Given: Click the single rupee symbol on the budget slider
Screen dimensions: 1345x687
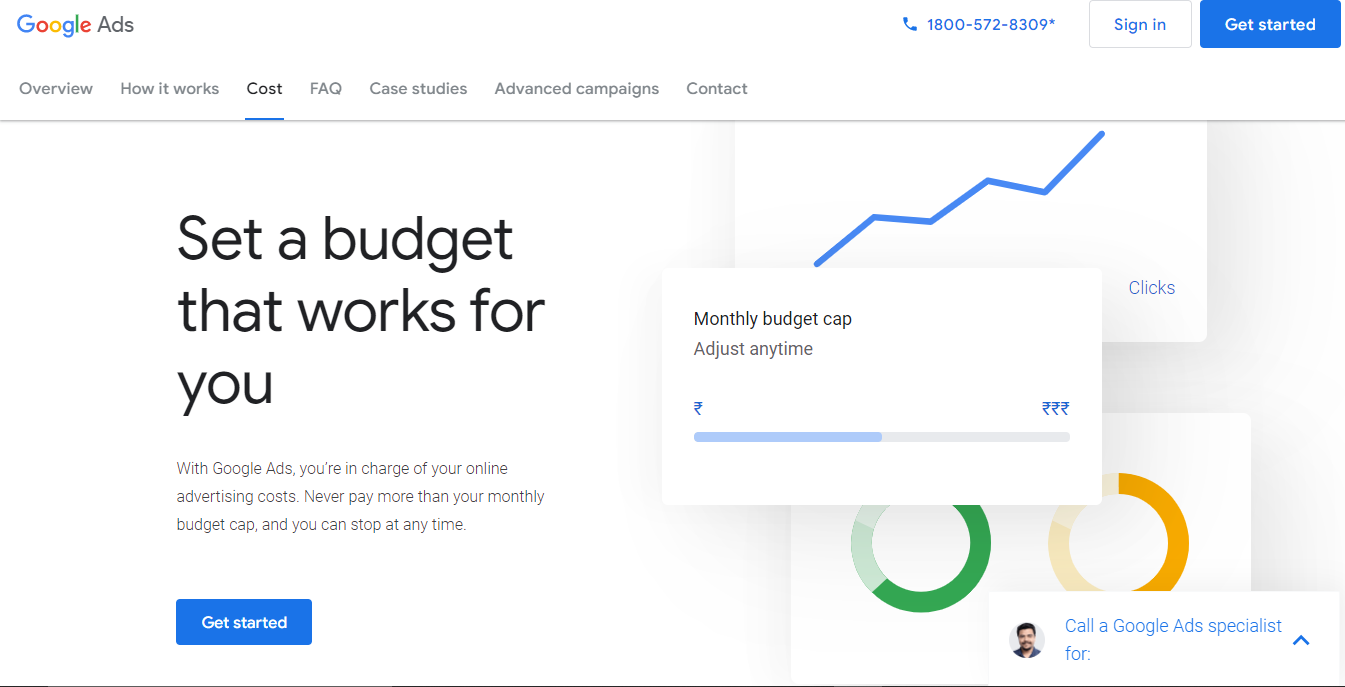Looking at the screenshot, I should [x=698, y=408].
